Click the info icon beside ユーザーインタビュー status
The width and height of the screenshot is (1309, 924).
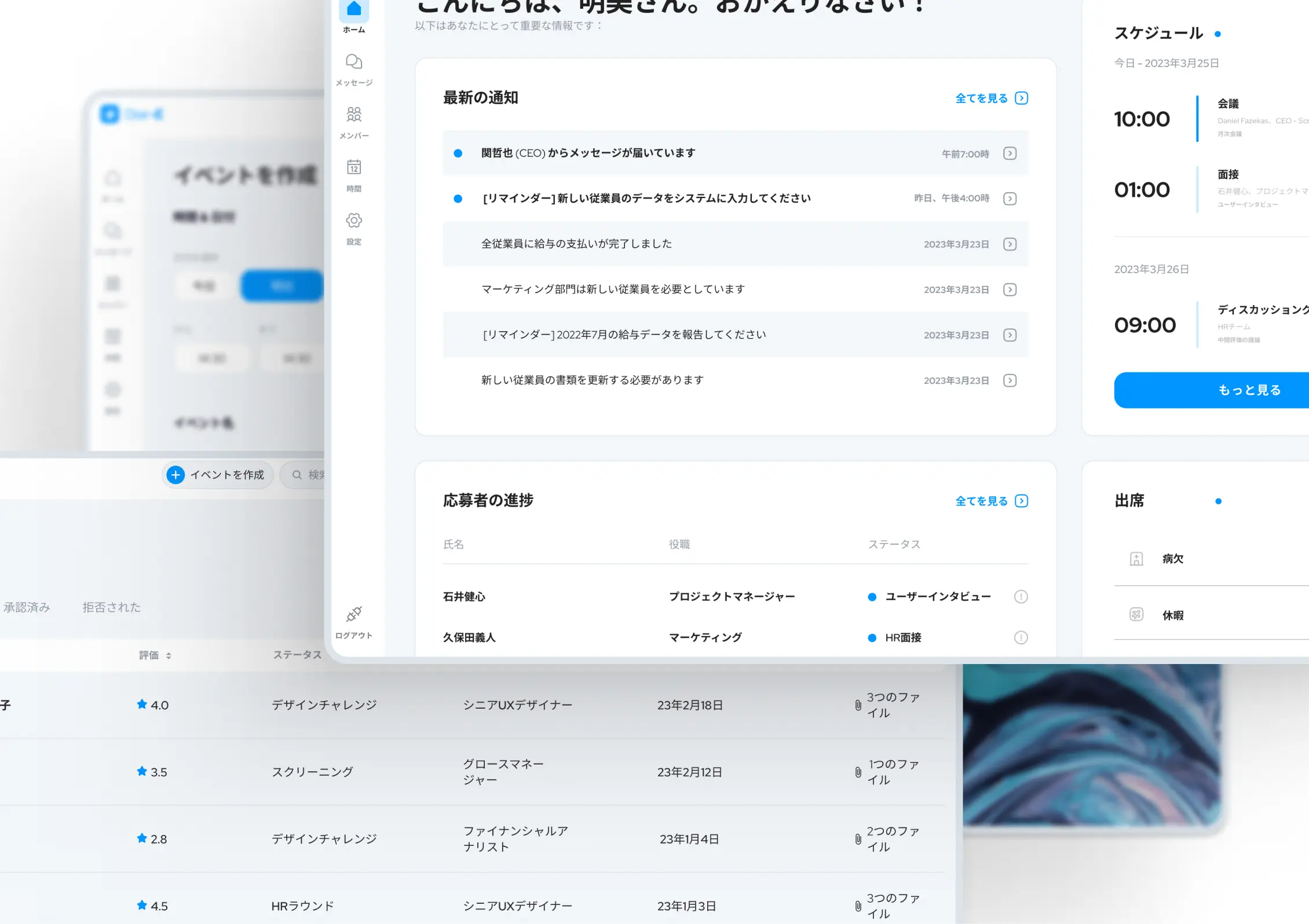pos(1021,596)
